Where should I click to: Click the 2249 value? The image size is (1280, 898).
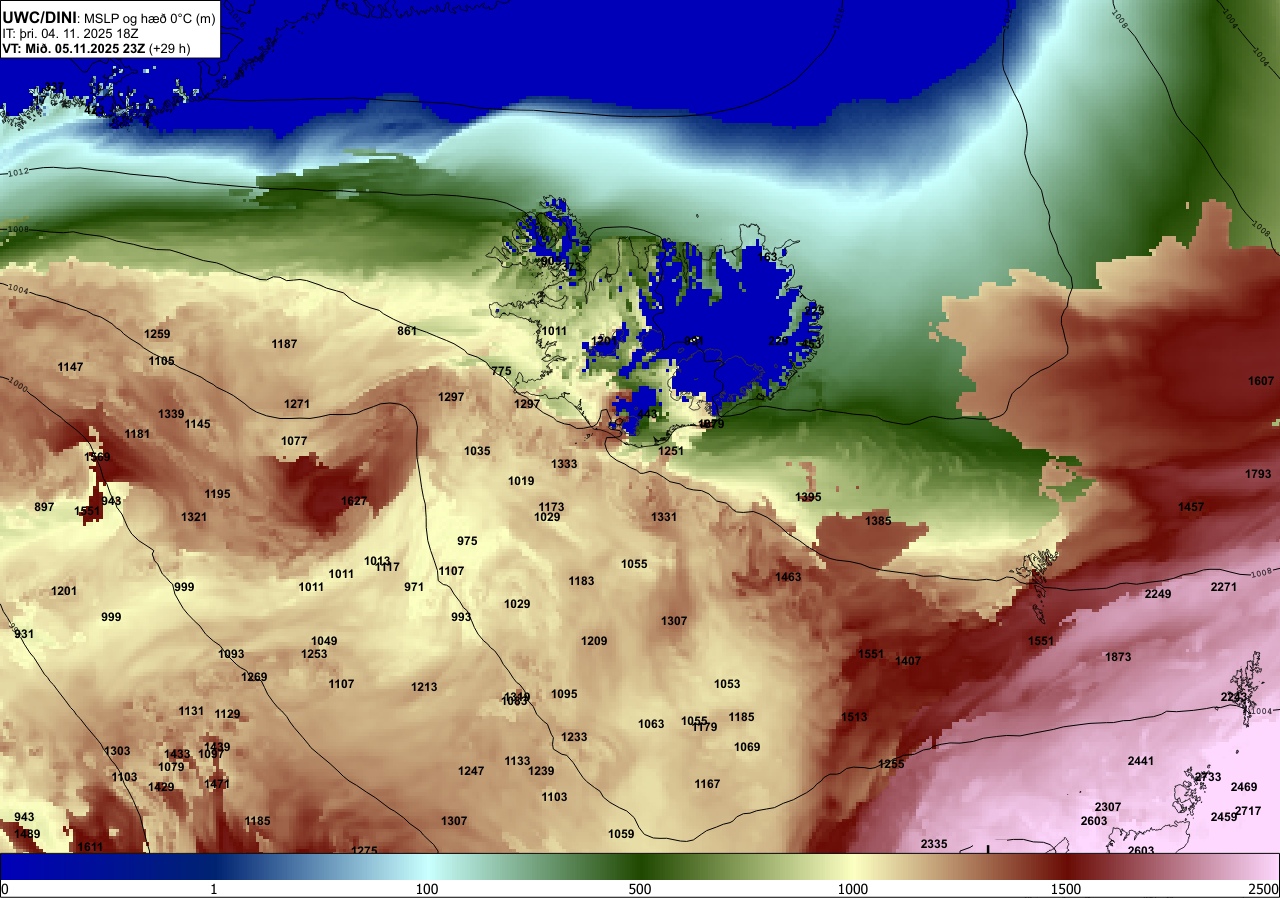click(x=1158, y=594)
